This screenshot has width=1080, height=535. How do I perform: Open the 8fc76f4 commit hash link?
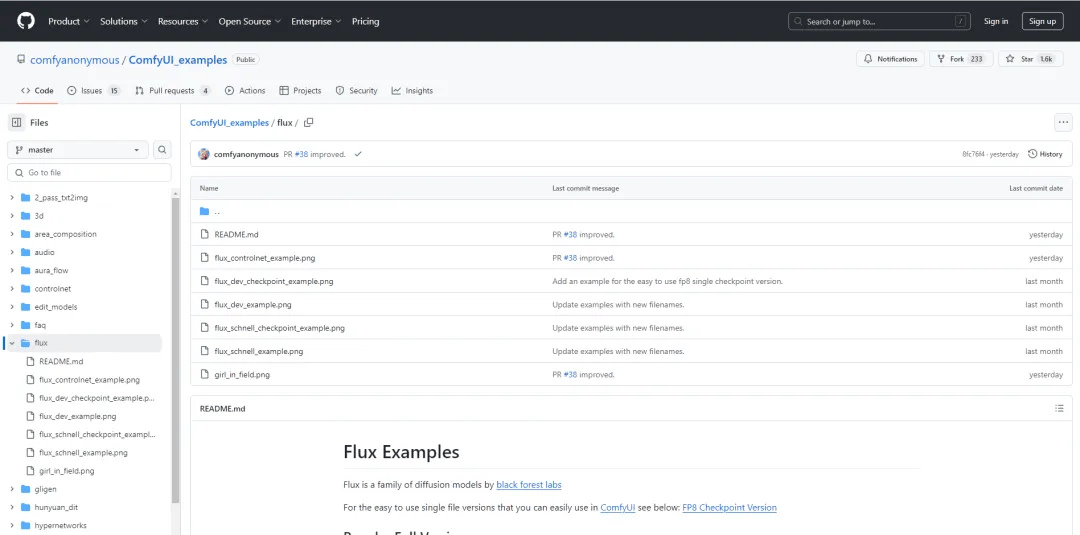(x=973, y=154)
